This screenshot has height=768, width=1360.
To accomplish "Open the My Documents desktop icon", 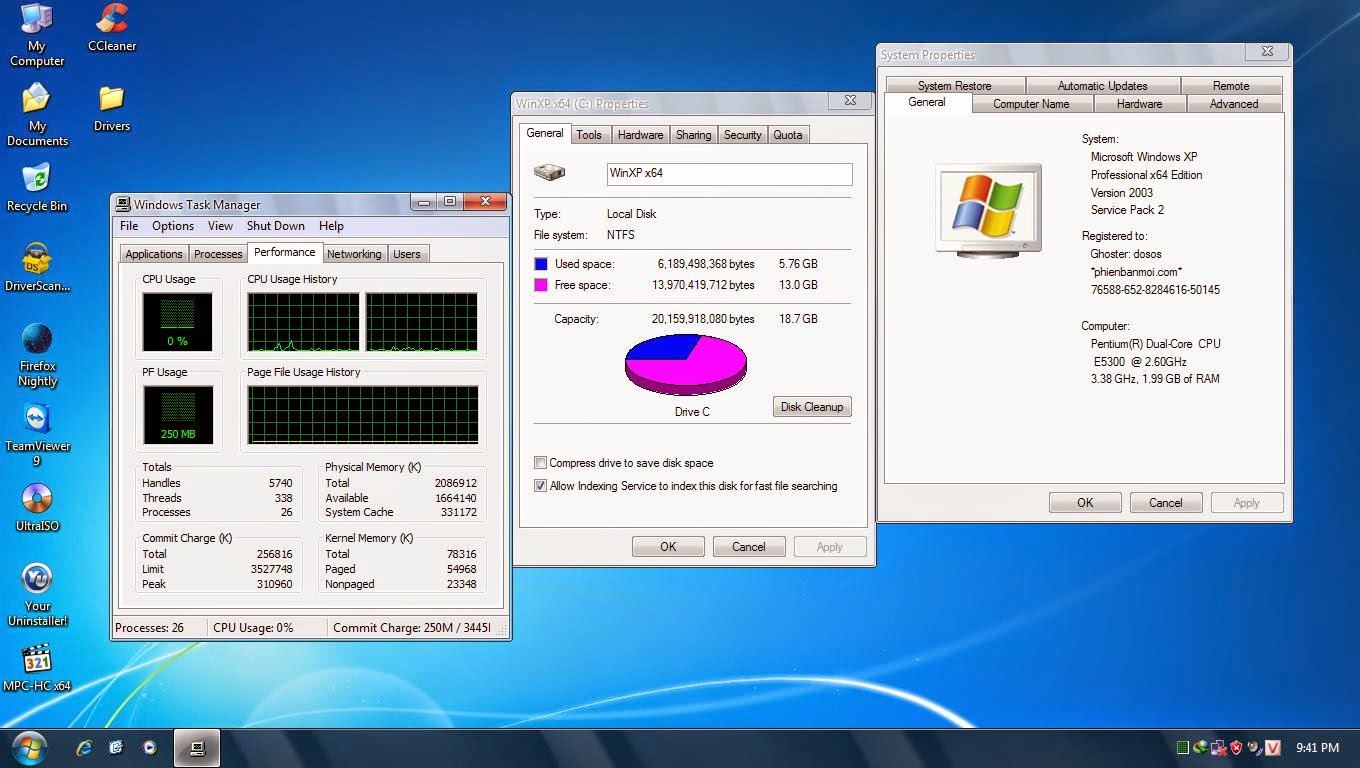I will pos(37,114).
